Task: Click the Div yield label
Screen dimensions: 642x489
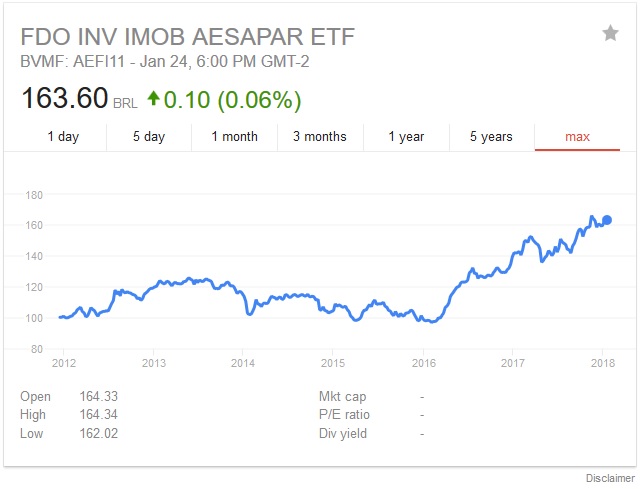Action: tap(343, 433)
